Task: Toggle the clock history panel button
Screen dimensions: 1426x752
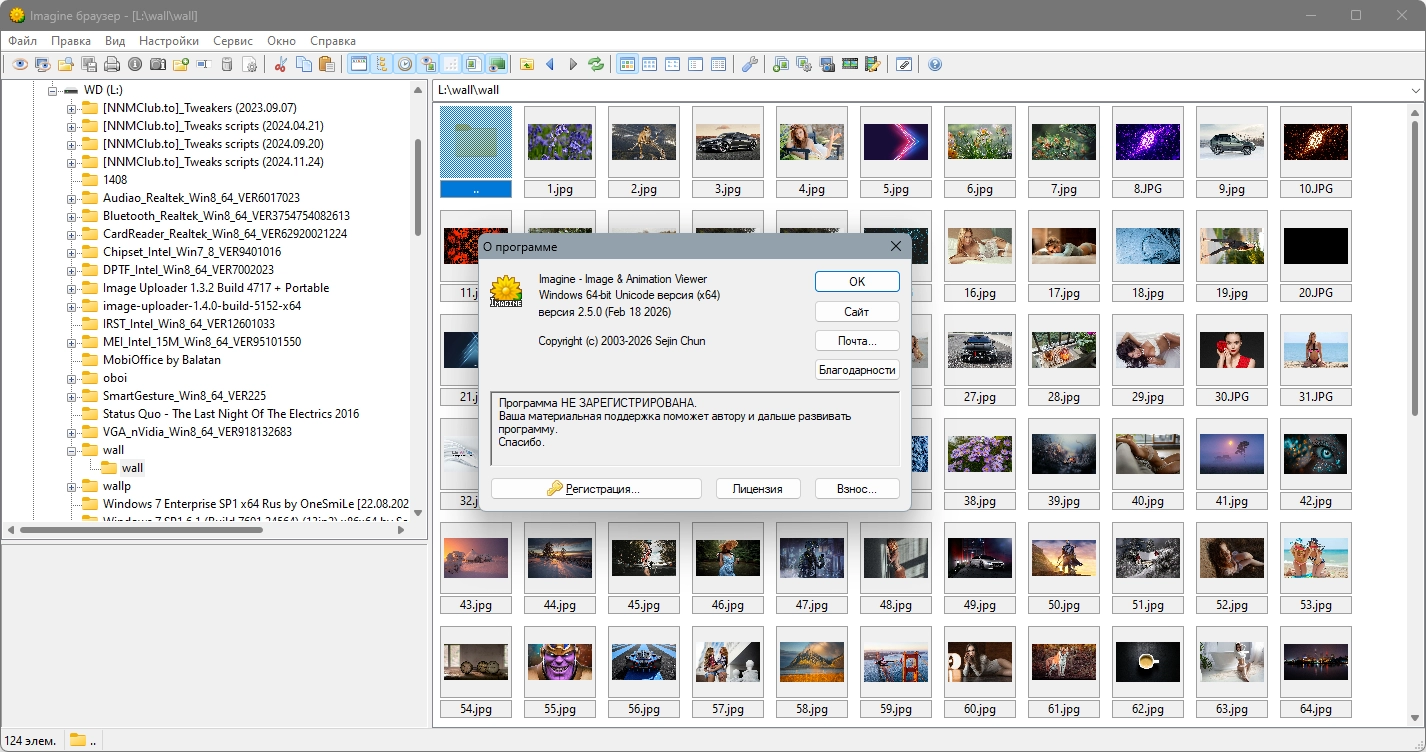Action: point(404,65)
